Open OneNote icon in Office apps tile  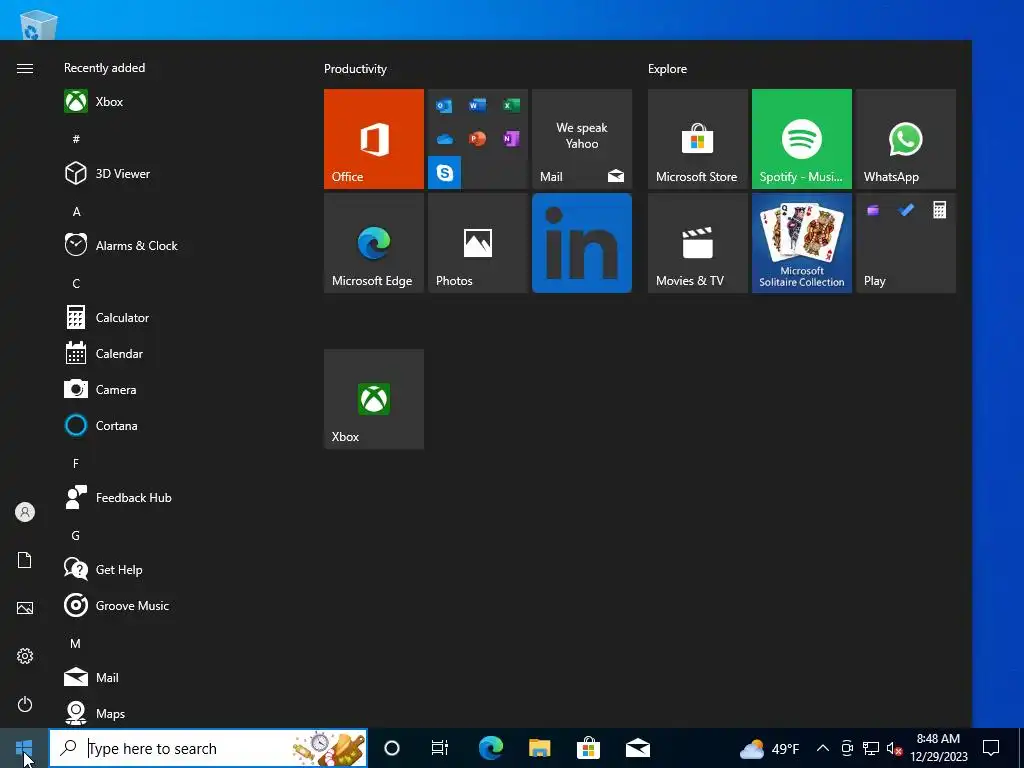pos(511,138)
